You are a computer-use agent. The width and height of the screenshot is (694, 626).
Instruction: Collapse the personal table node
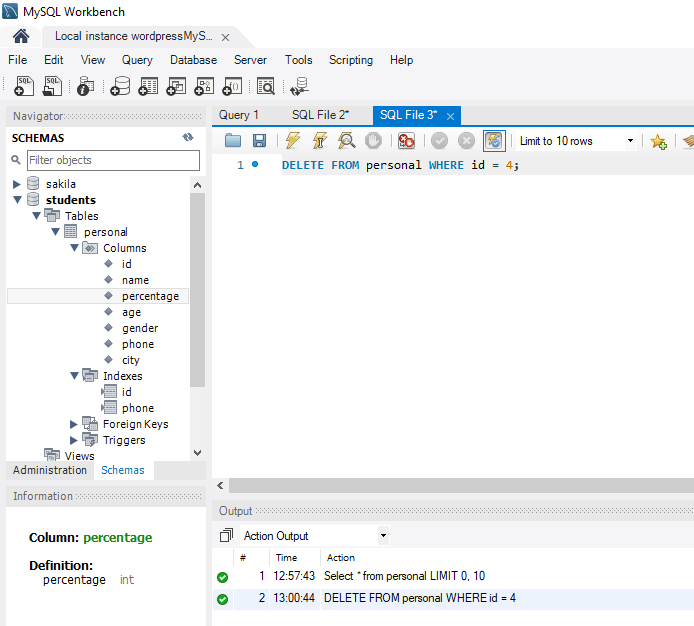pos(55,232)
